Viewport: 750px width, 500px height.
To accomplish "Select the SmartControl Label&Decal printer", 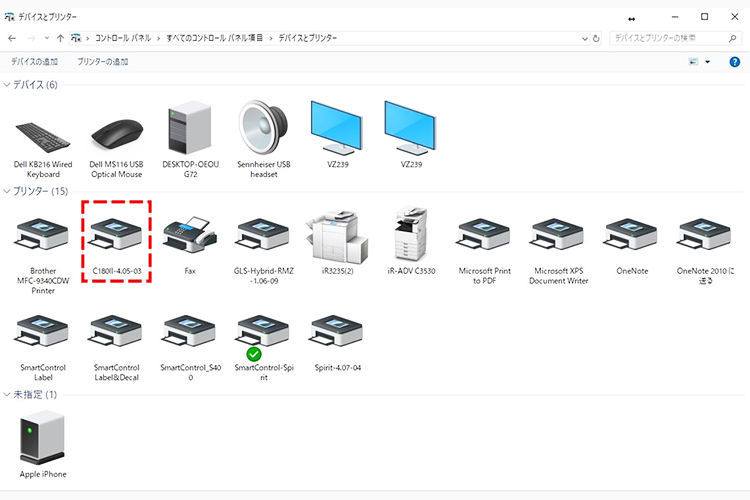I will 117,347.
